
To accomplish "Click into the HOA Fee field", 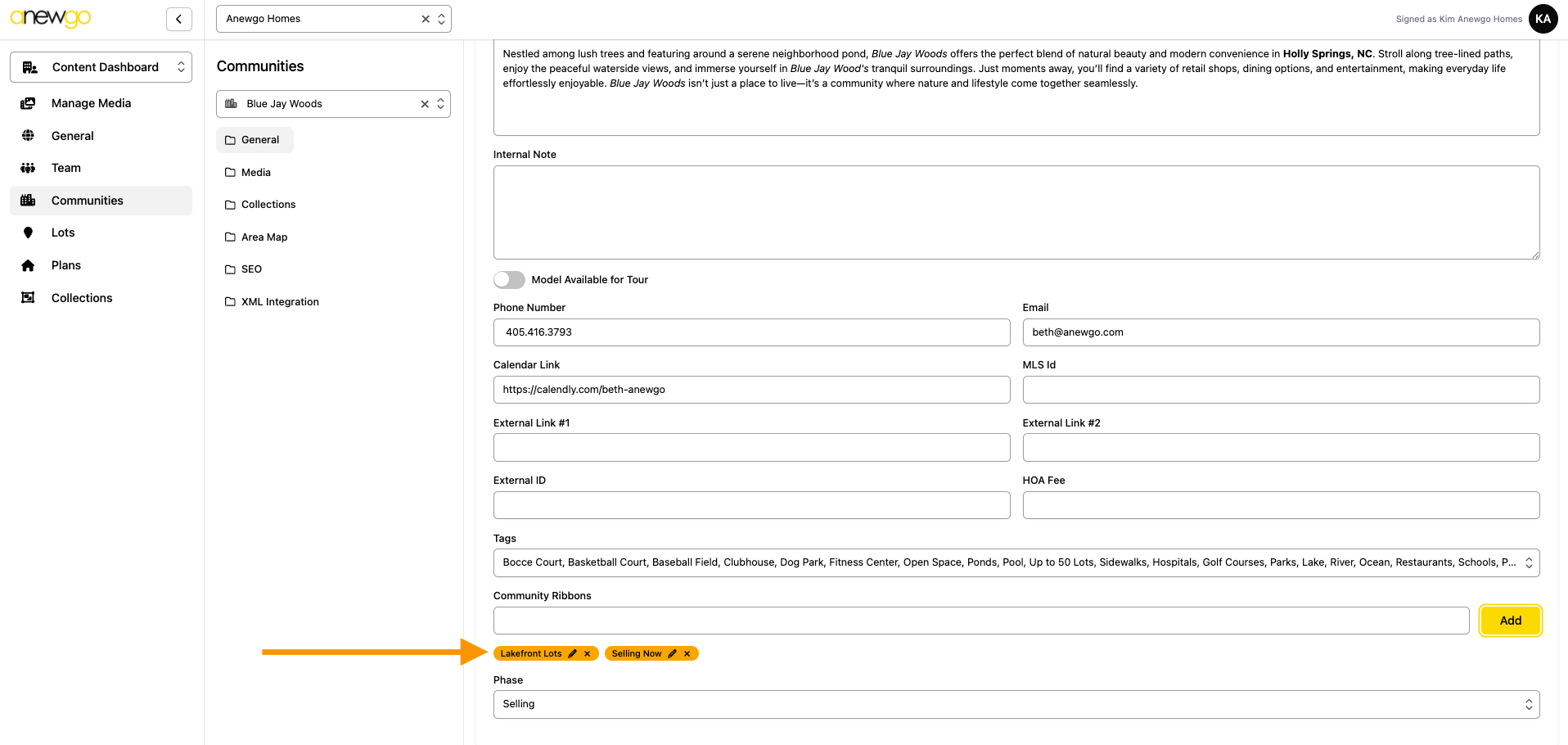I will click(x=1280, y=505).
